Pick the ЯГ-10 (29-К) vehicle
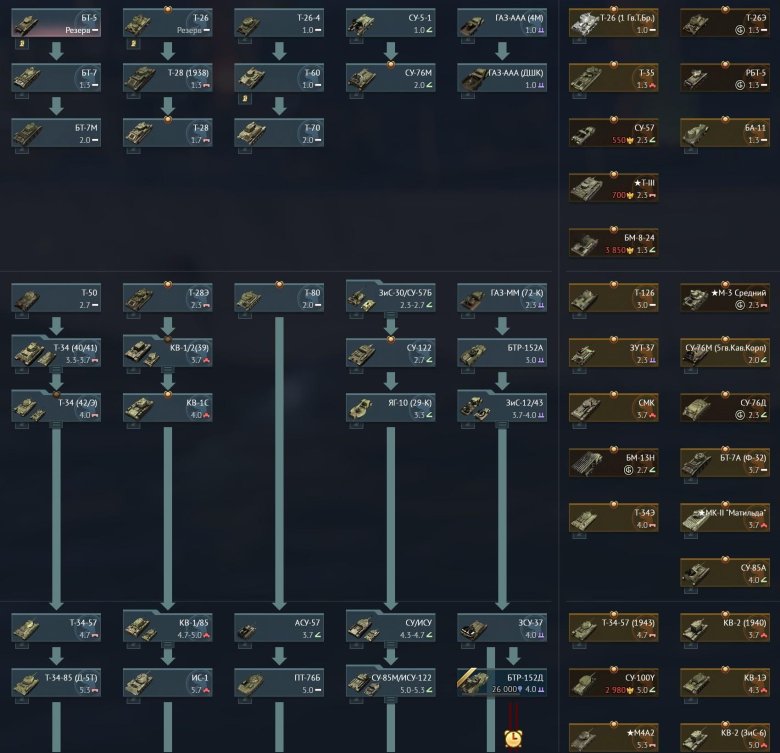Image resolution: width=780 pixels, height=753 pixels. [391, 407]
